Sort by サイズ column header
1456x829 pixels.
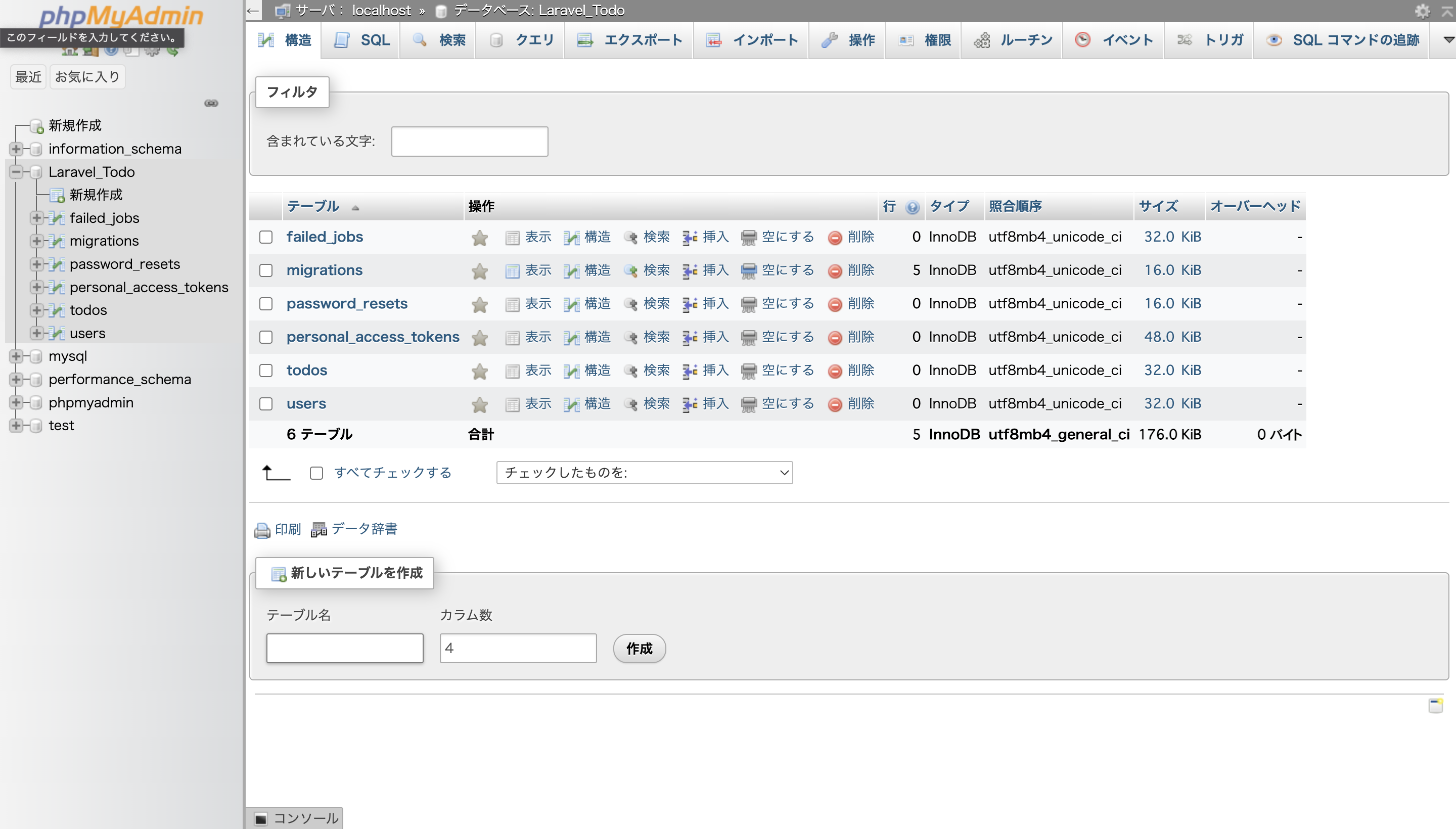(1158, 207)
